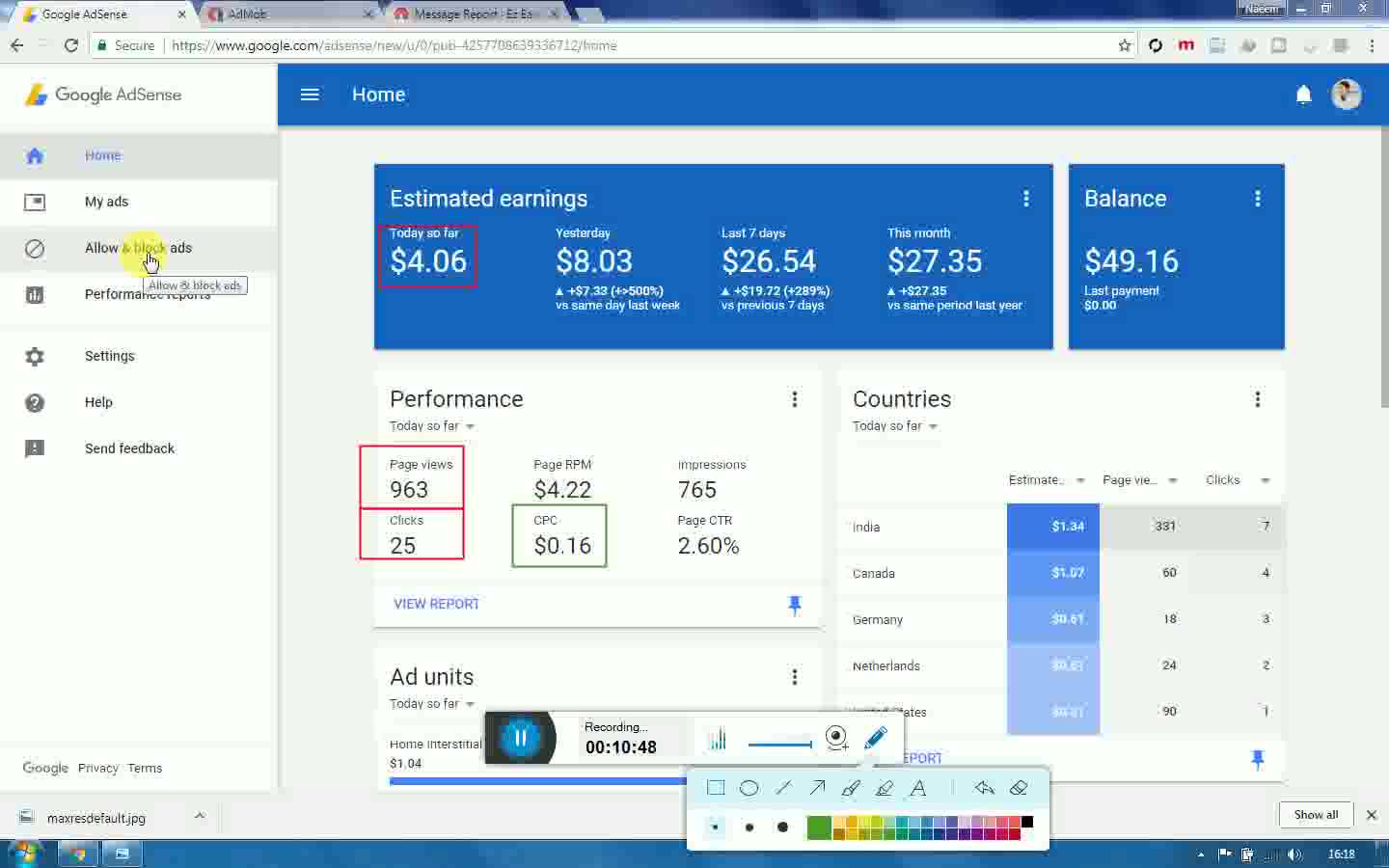This screenshot has width=1389, height=868.
Task: Select the arrow drawing tool
Action: (x=817, y=788)
